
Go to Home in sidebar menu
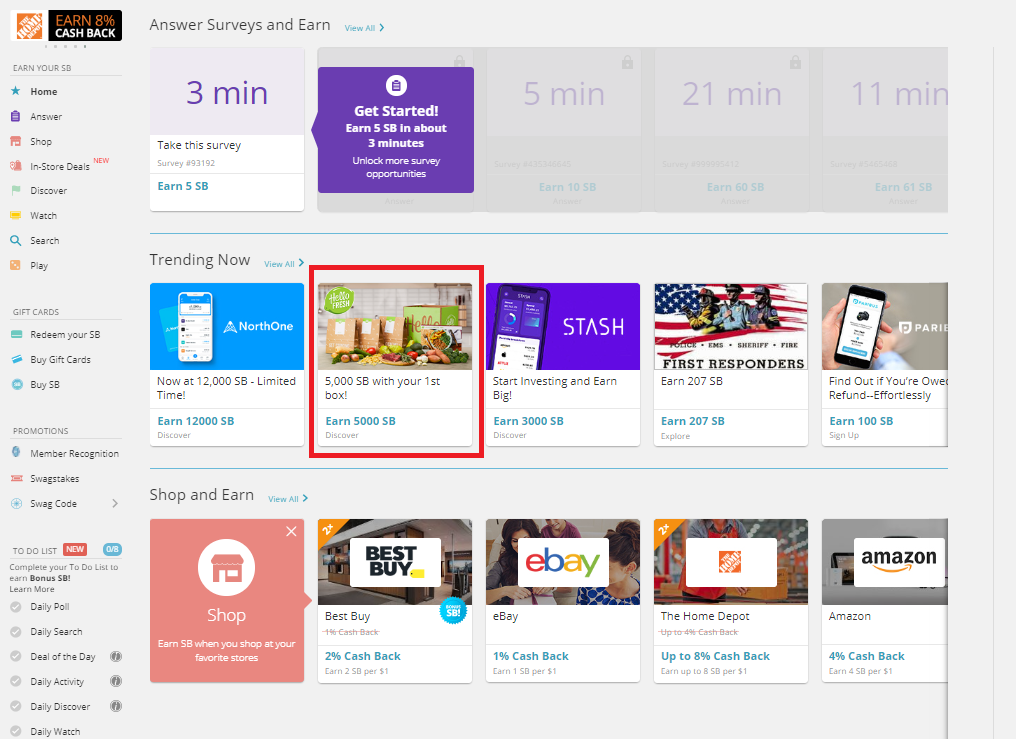pos(43,91)
